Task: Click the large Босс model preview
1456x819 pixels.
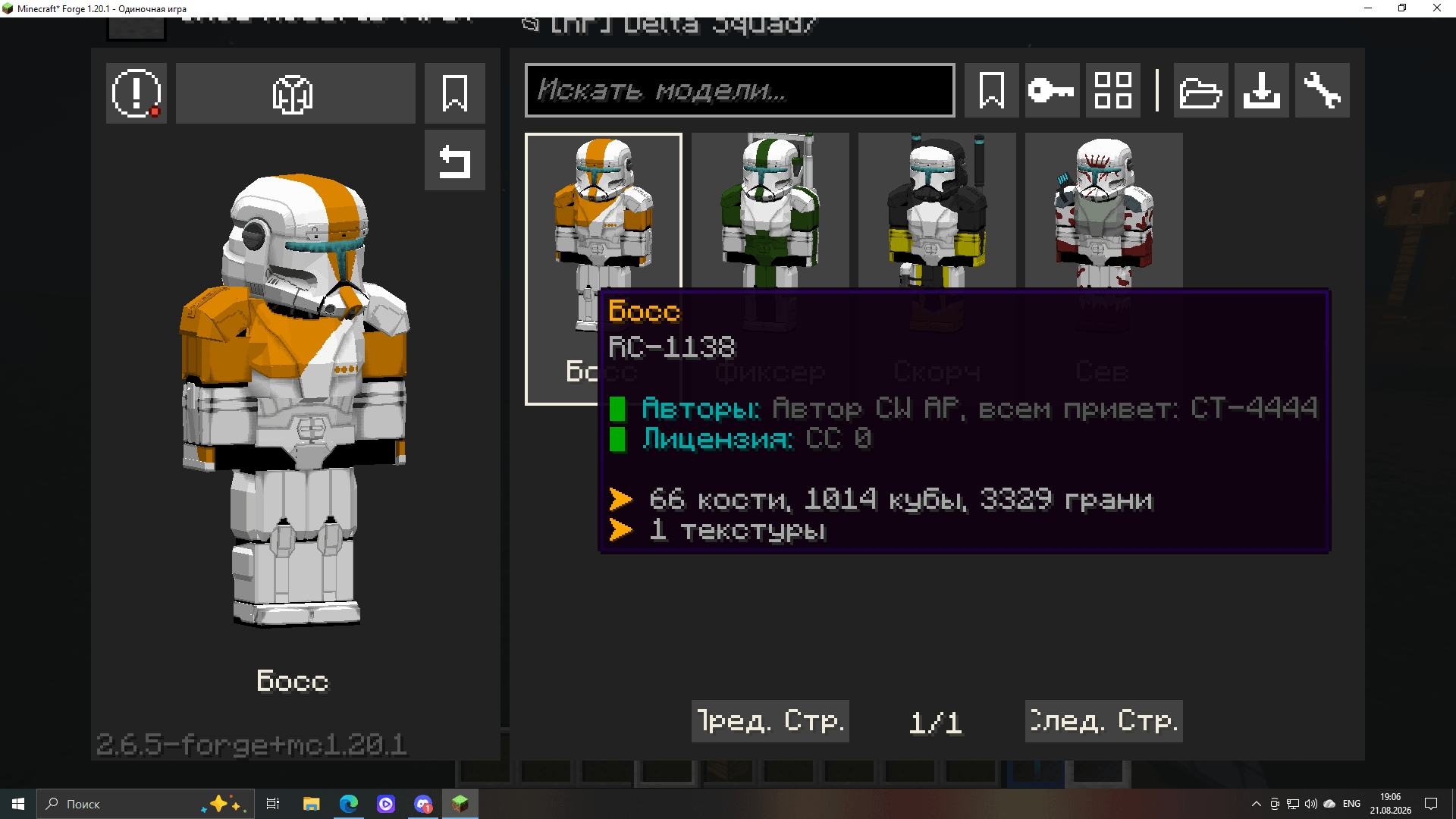Action: pos(294,400)
